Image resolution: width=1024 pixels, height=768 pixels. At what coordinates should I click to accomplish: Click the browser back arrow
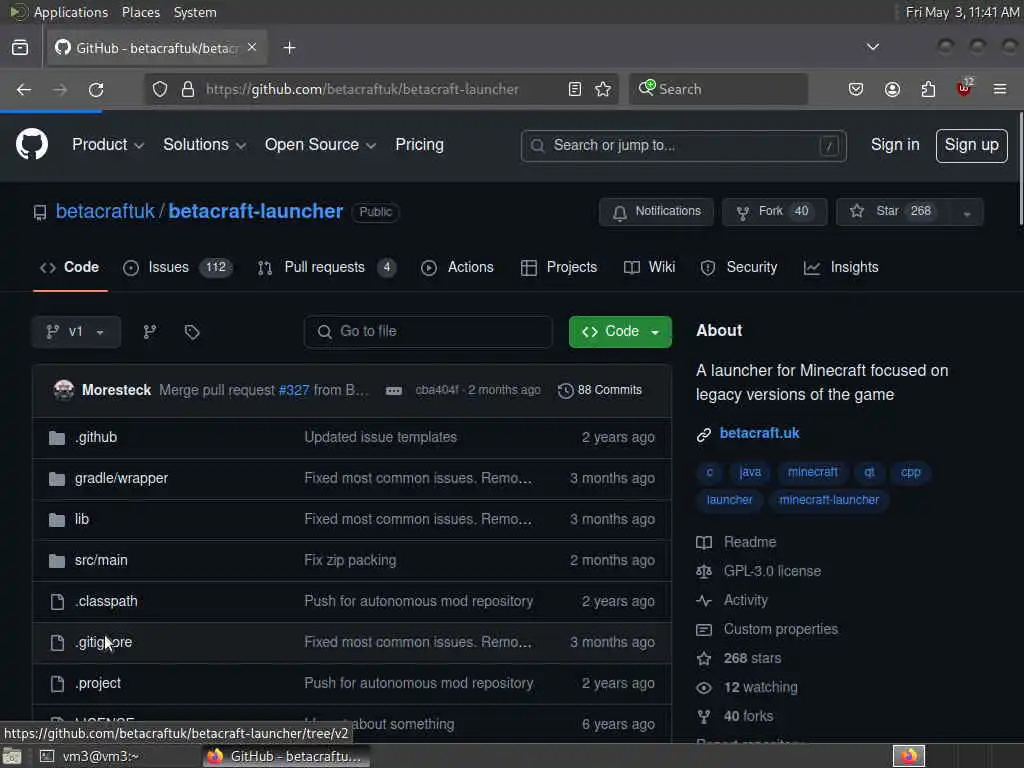tap(24, 89)
